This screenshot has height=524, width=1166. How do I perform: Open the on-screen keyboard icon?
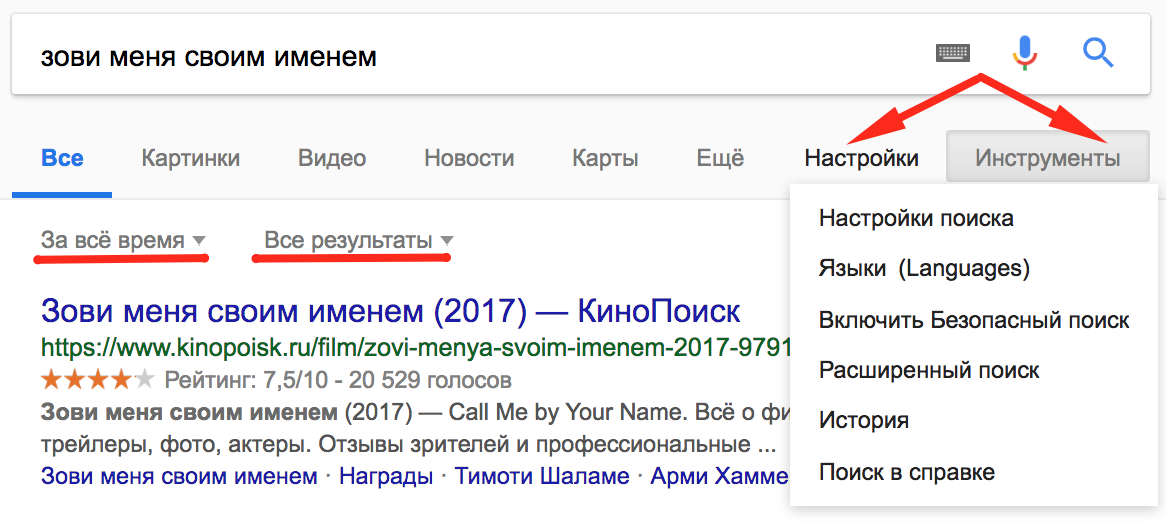tap(953, 53)
